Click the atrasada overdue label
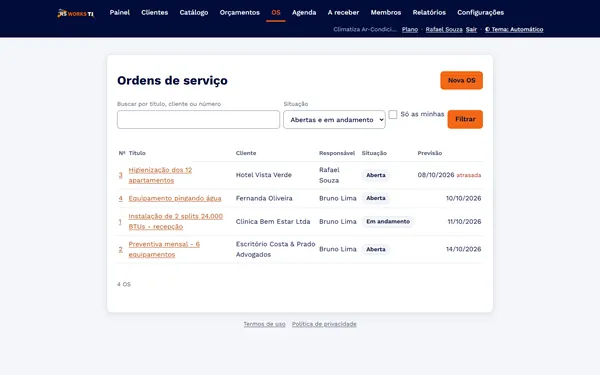The width and height of the screenshot is (600, 375). [469, 175]
